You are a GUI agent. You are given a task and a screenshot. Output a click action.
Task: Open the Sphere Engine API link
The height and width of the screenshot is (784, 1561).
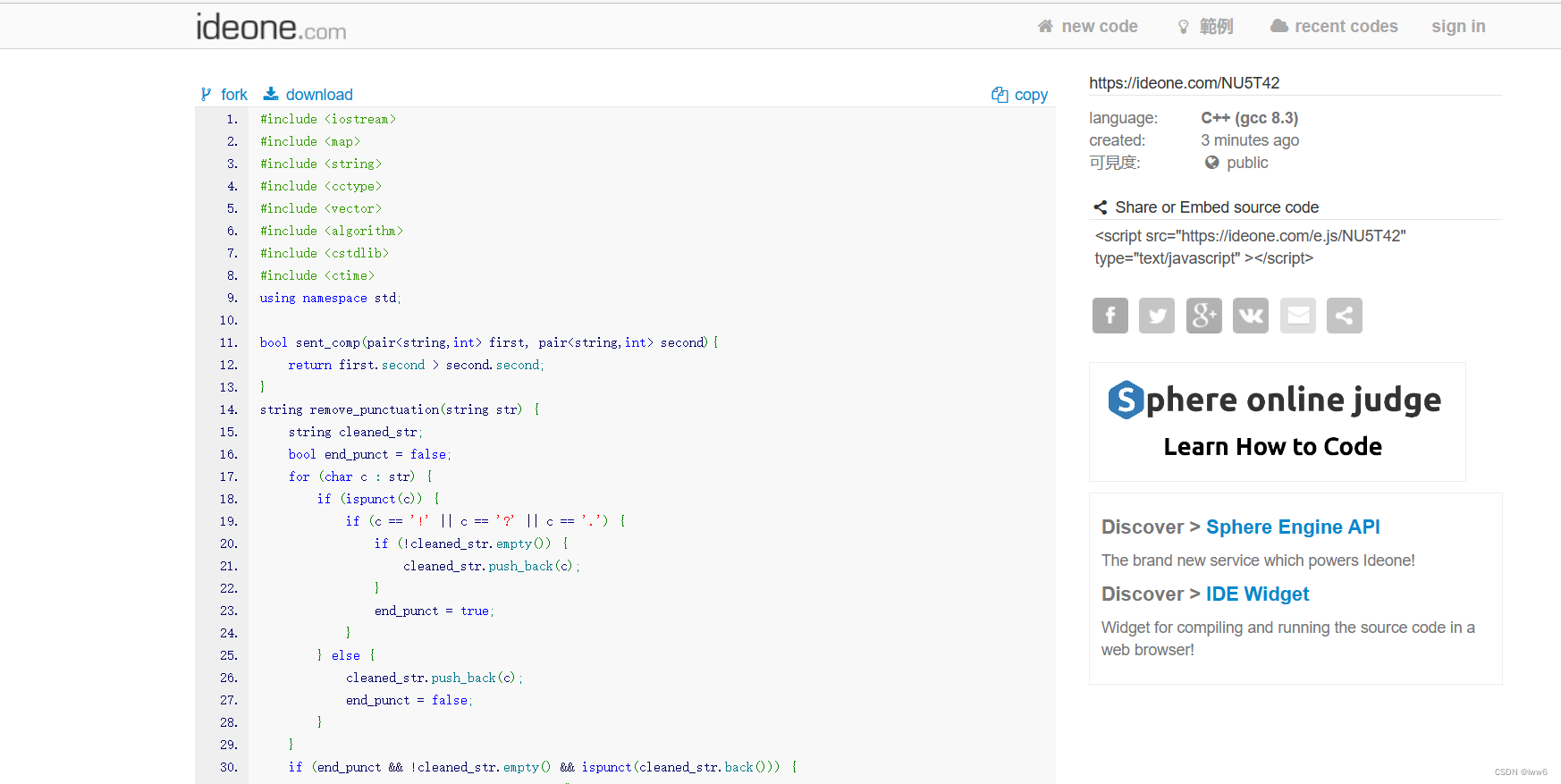point(1293,527)
